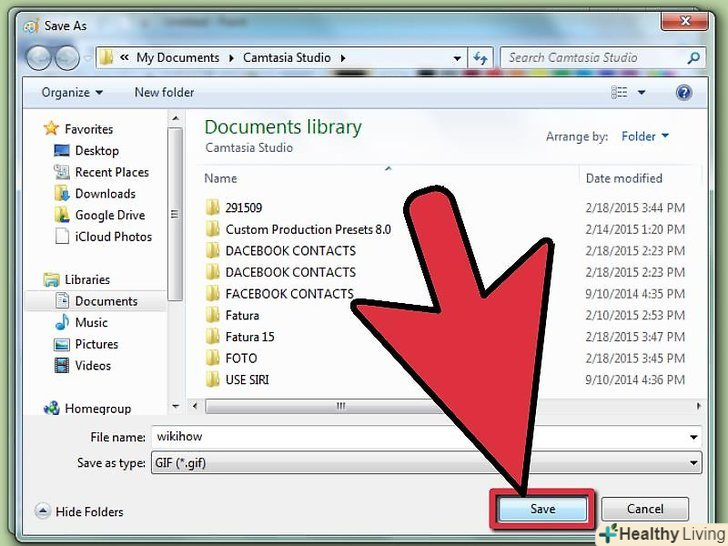This screenshot has height=546, width=728.
Task: Click the Google Drive folder icon
Action: [62, 215]
